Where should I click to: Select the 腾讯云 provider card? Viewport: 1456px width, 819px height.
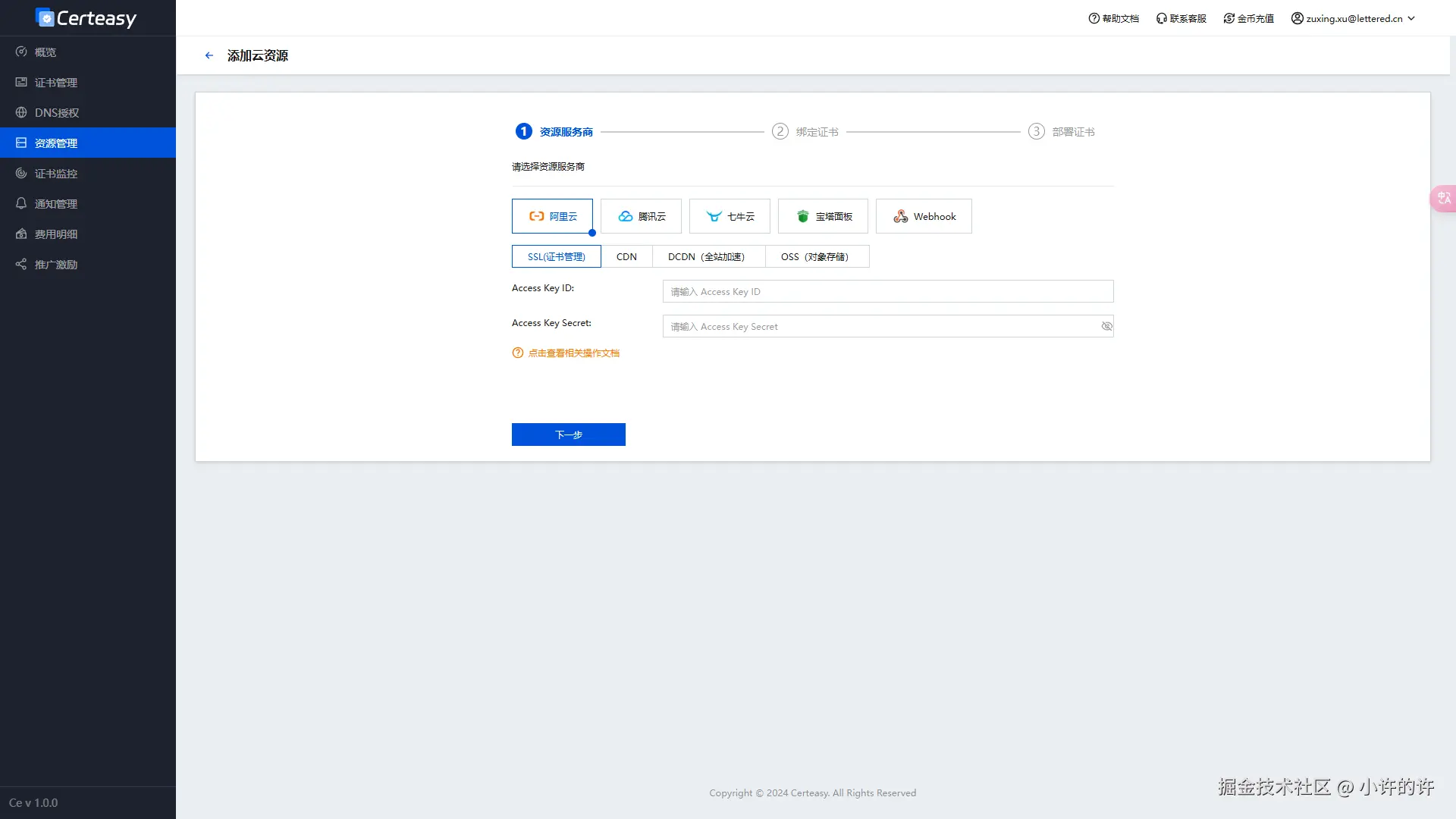point(641,216)
